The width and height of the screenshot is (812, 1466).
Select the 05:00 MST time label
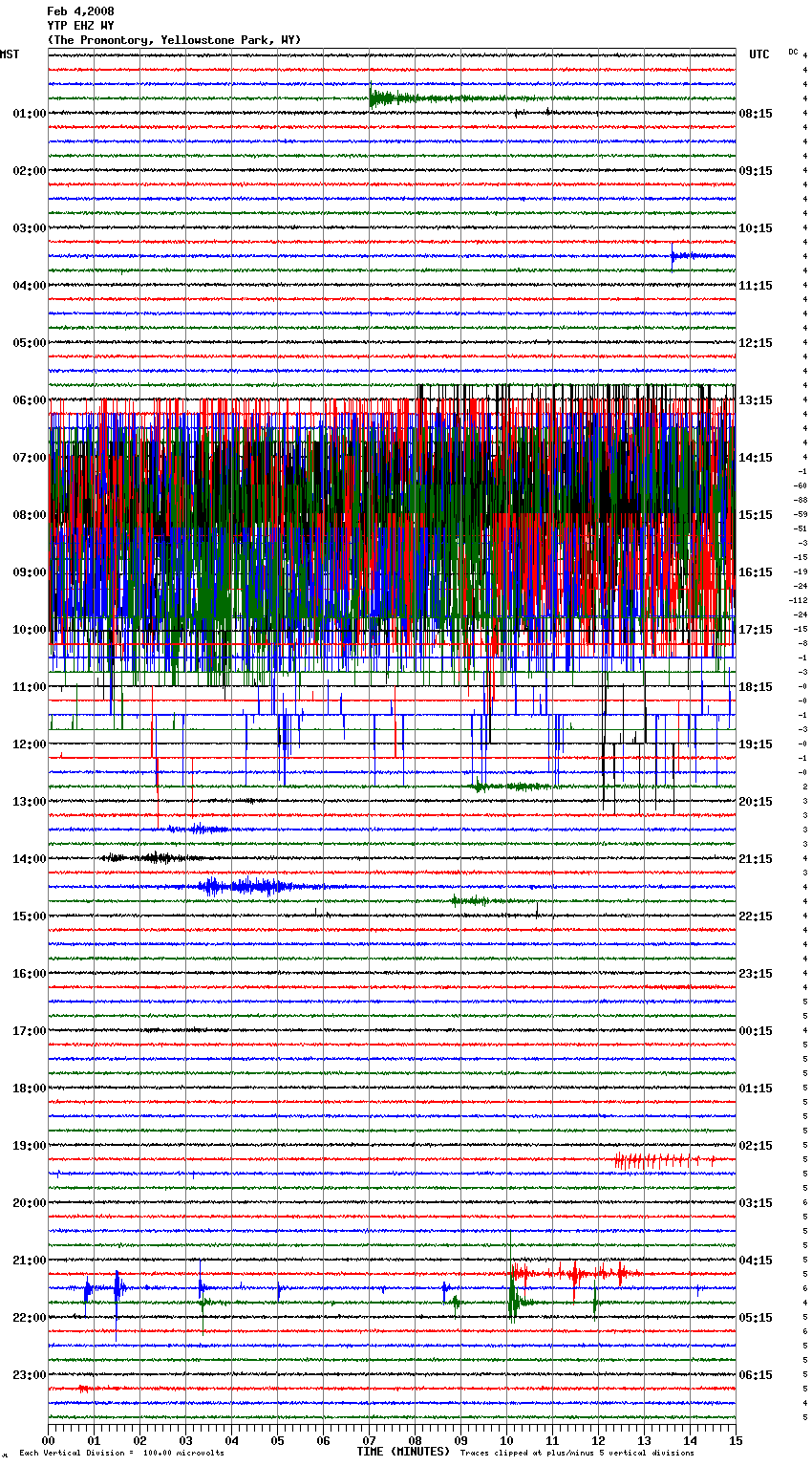pyautogui.click(x=30, y=343)
